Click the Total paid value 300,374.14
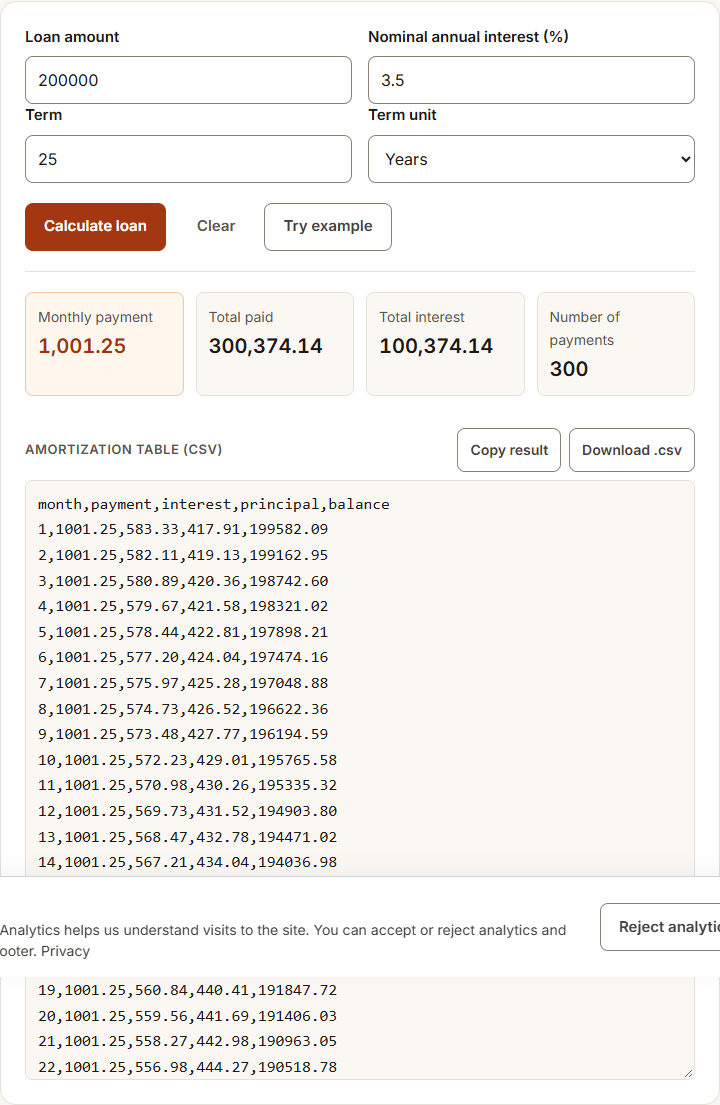Screen dimensions: 720x1105 coord(266,346)
